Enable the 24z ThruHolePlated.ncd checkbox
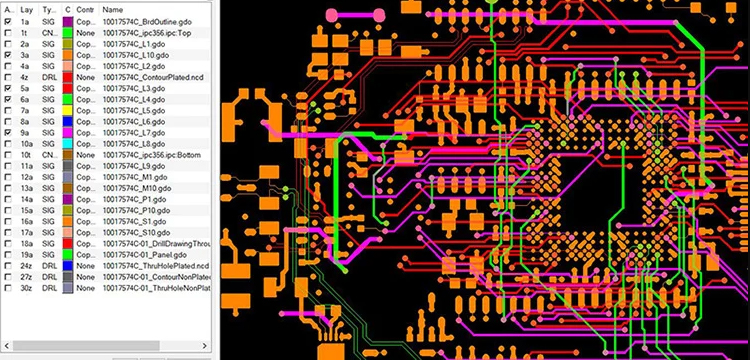The height and width of the screenshot is (360, 750). [8, 266]
